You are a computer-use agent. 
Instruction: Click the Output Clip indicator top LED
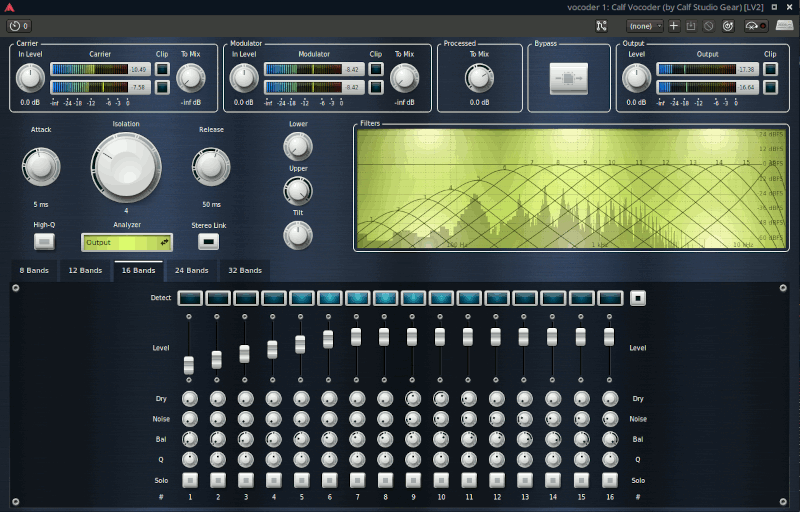coord(770,70)
